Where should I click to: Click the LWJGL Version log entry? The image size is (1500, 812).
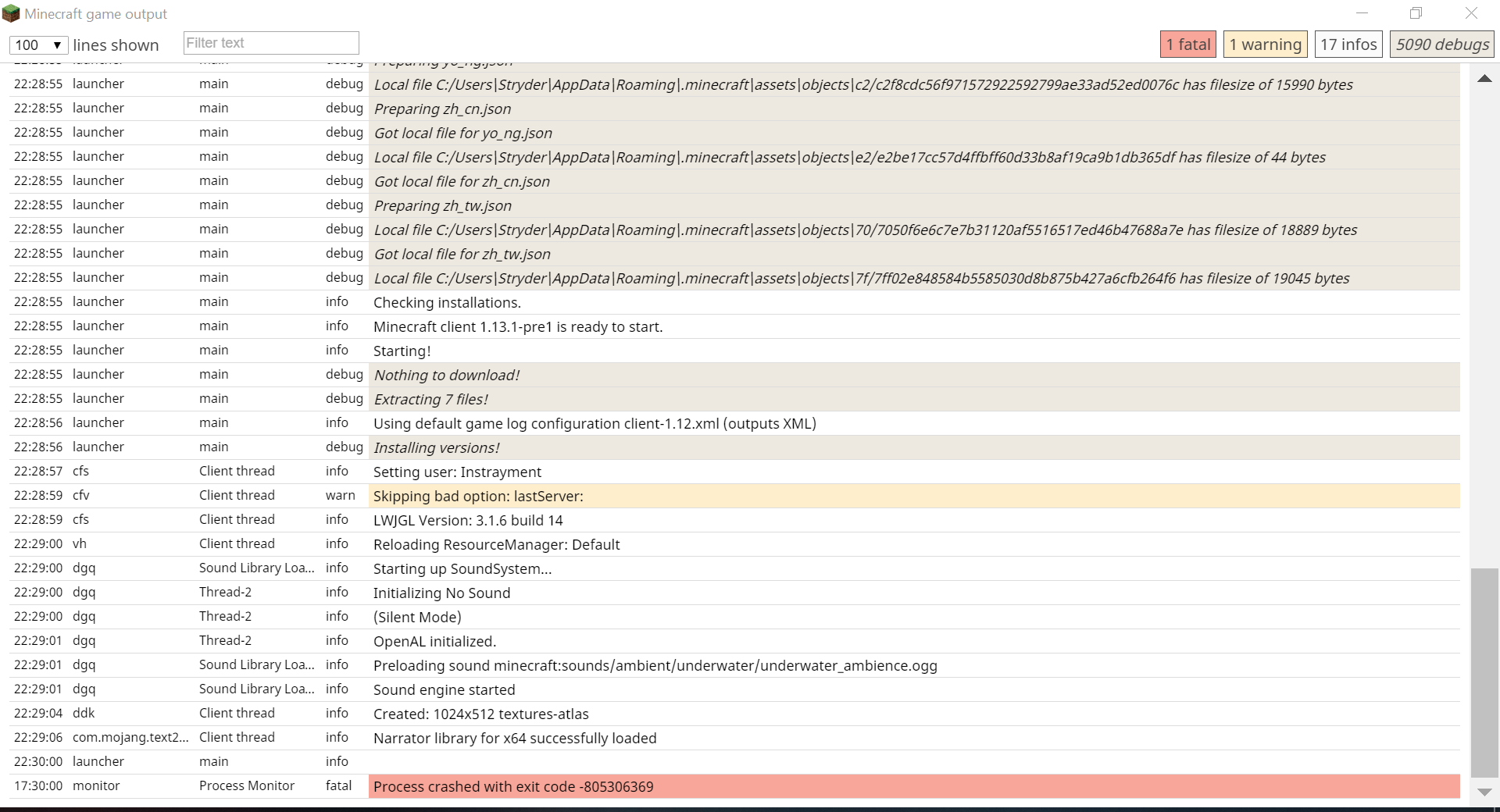coord(468,521)
